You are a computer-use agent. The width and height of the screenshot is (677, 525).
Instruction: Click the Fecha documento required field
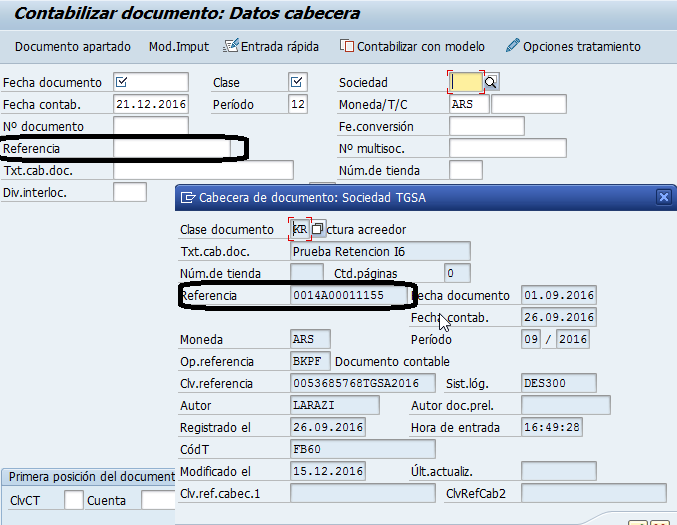150,82
